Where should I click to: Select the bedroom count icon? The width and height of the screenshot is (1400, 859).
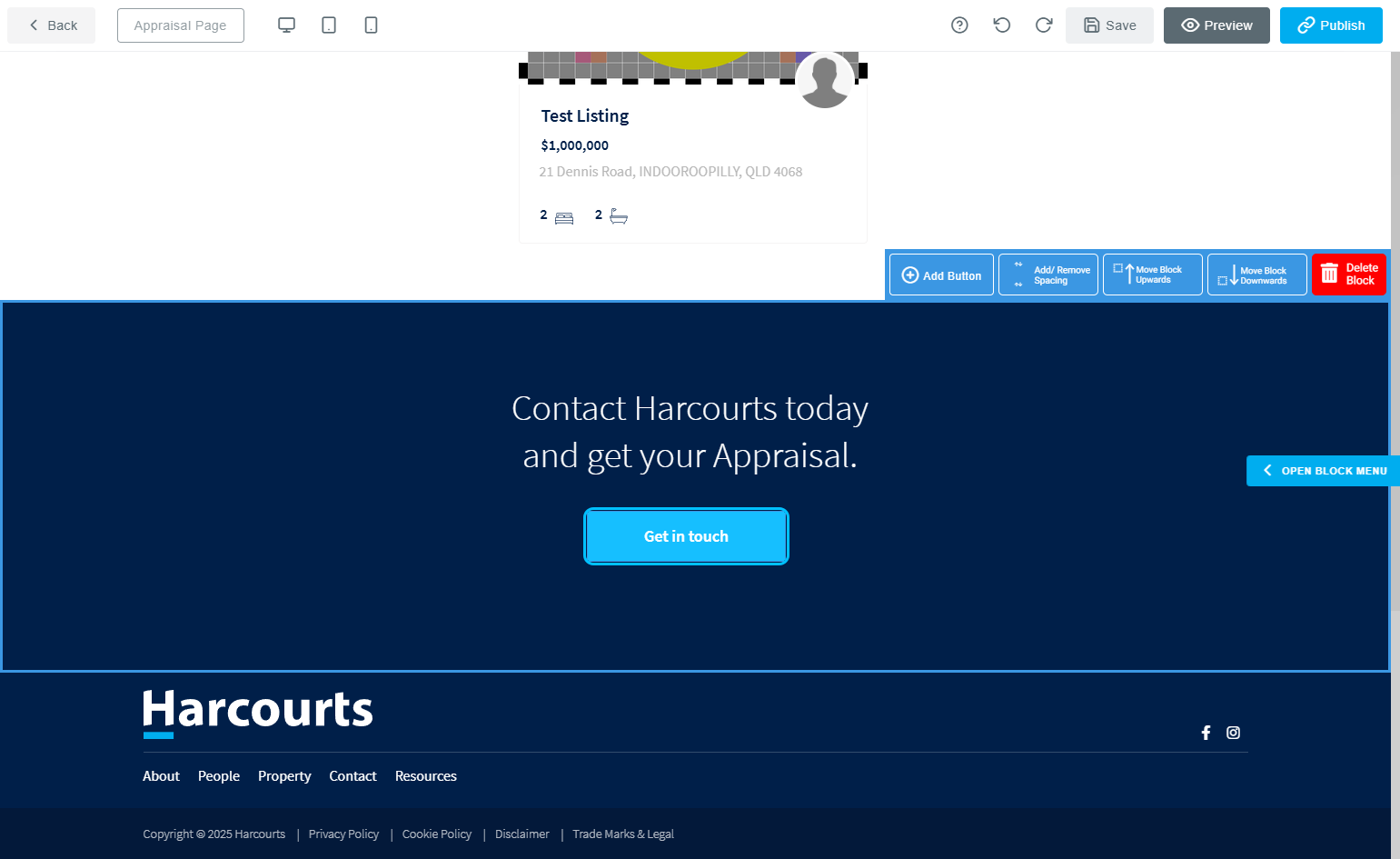point(564,217)
